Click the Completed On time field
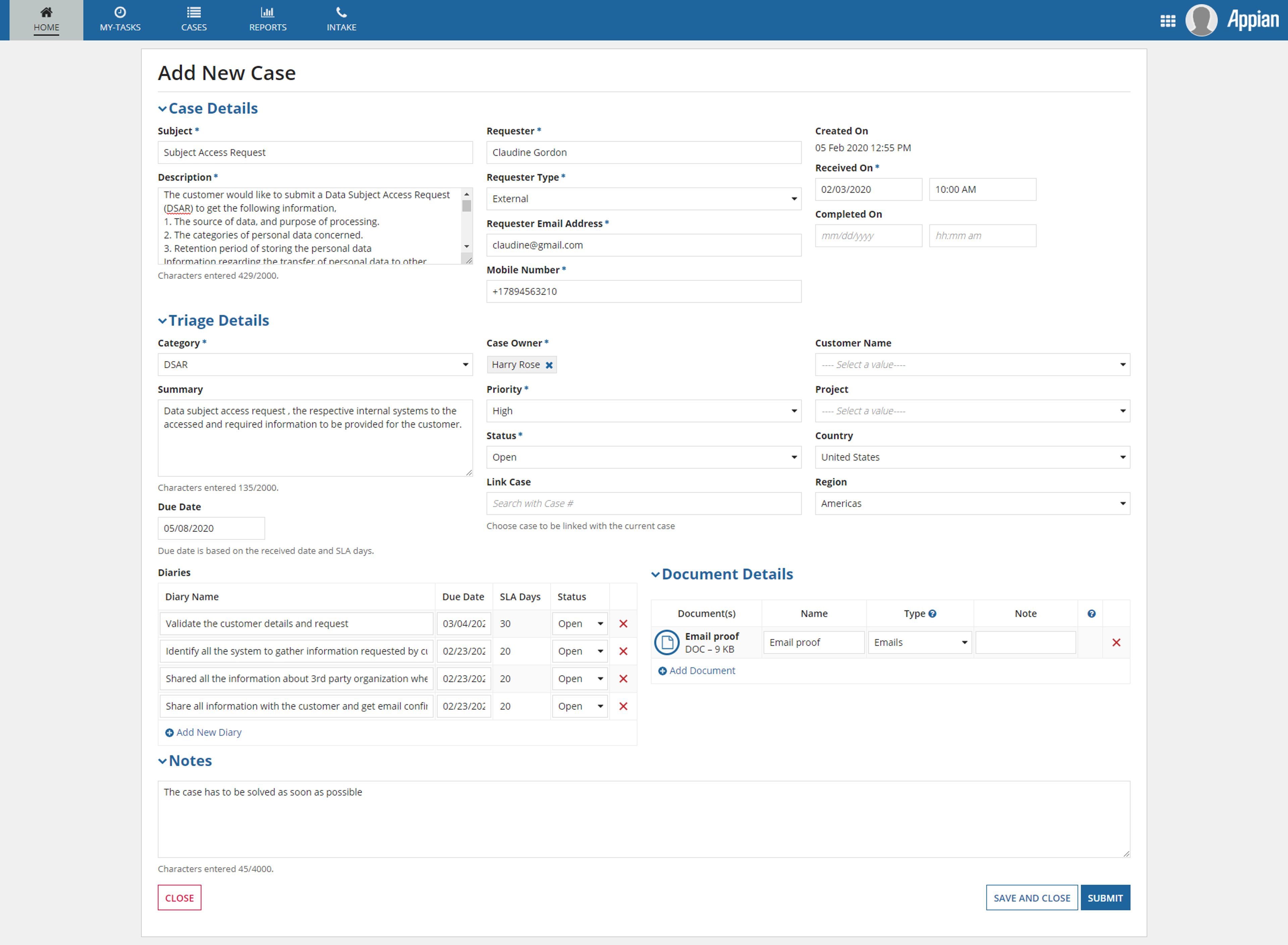The height and width of the screenshot is (945, 1288). click(982, 236)
